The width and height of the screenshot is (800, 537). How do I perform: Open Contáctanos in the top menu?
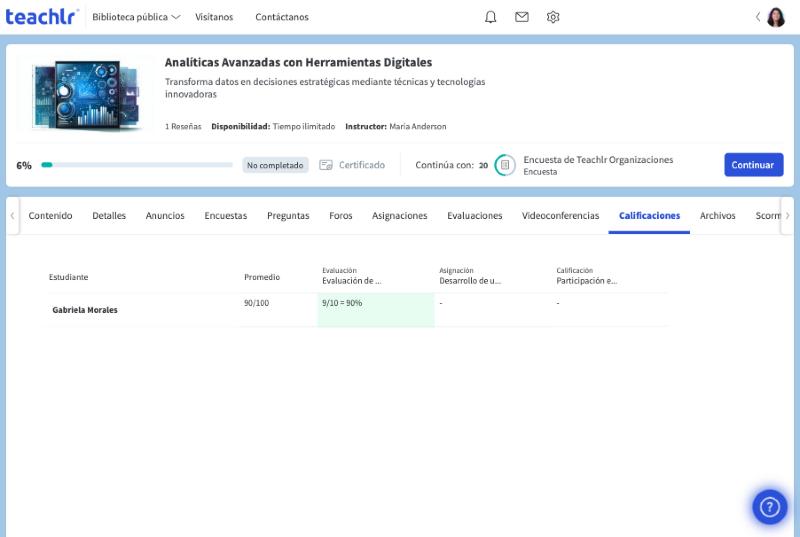click(282, 17)
